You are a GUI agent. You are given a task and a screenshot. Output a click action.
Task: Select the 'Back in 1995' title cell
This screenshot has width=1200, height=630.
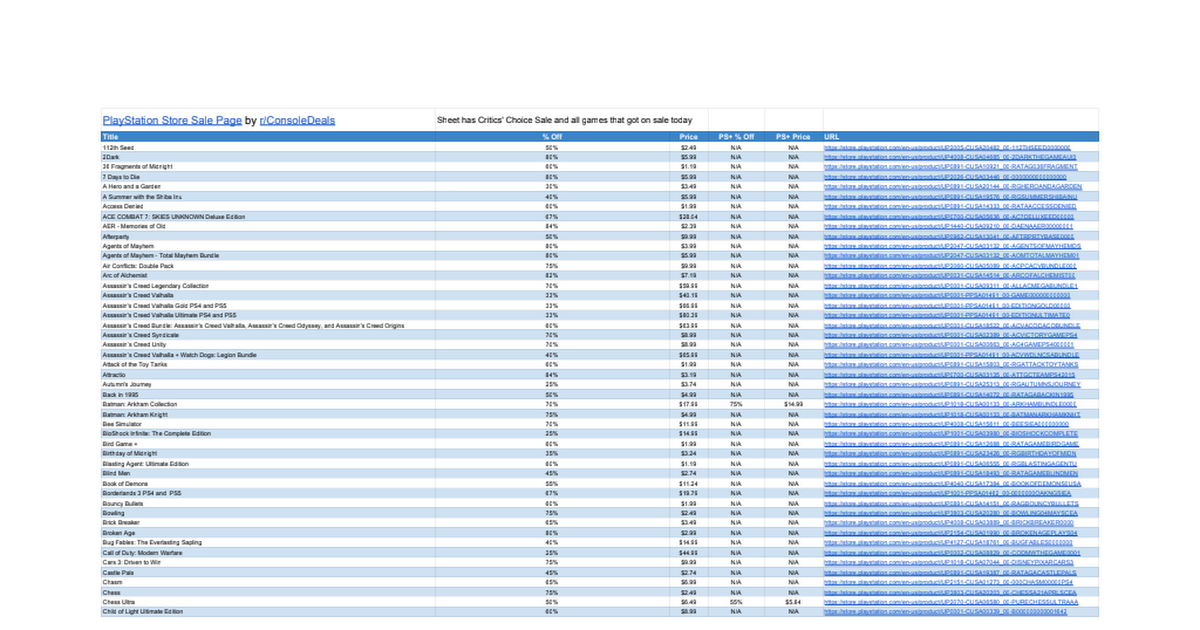(269, 394)
